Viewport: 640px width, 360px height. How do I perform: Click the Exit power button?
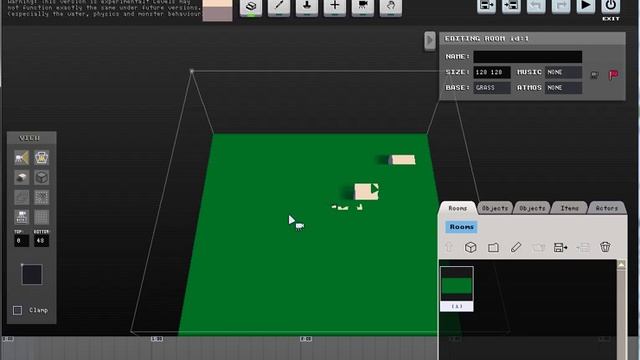611,6
